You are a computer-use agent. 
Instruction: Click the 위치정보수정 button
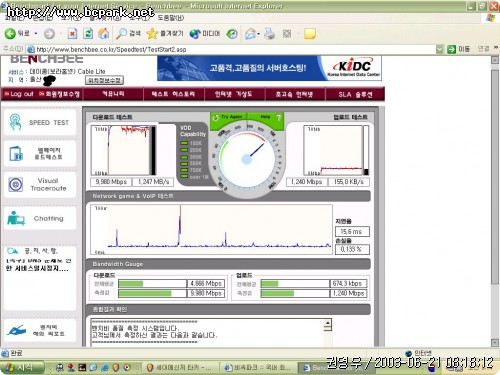(104, 80)
